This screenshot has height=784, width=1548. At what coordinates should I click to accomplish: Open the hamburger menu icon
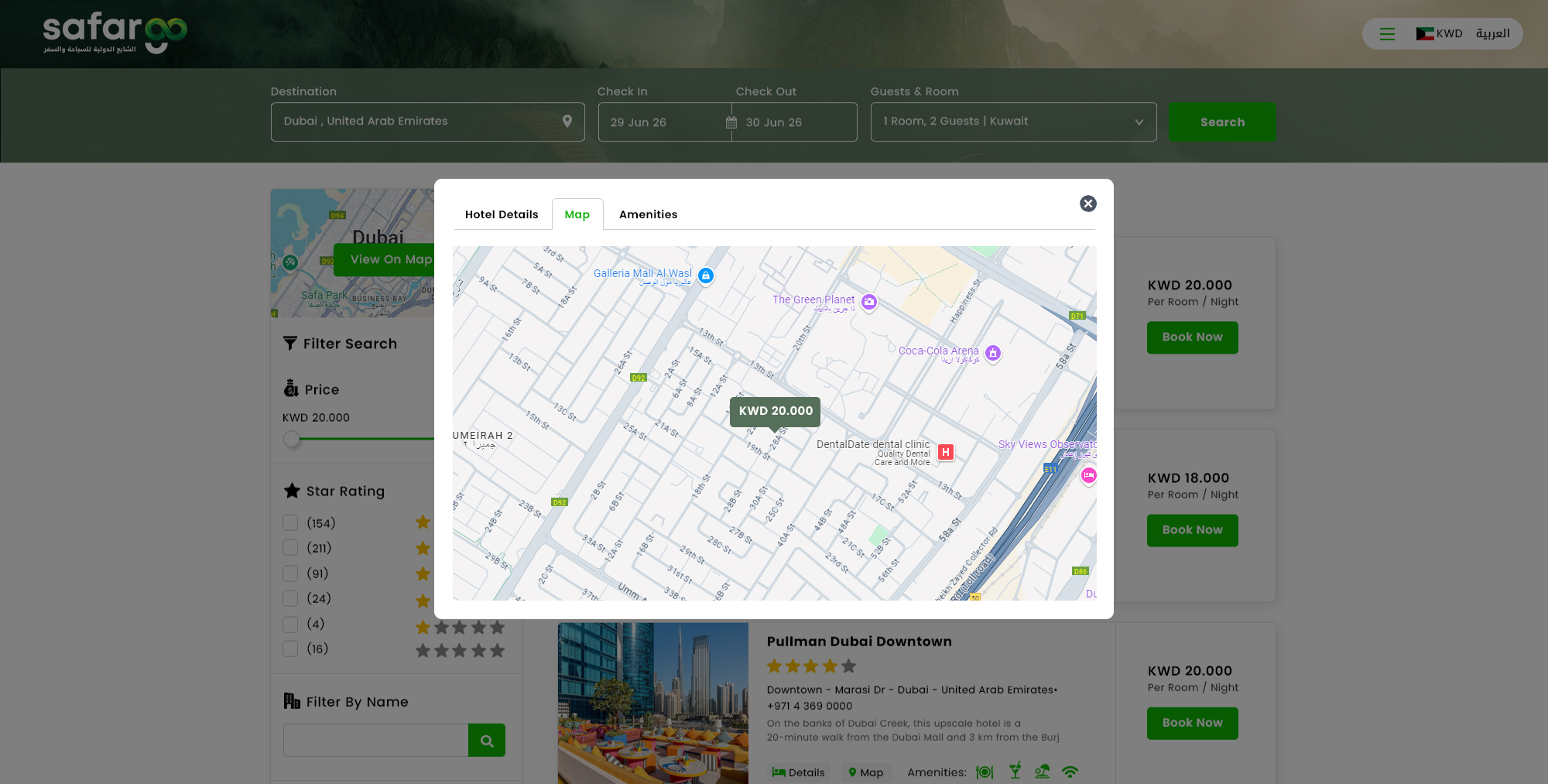pos(1387,34)
